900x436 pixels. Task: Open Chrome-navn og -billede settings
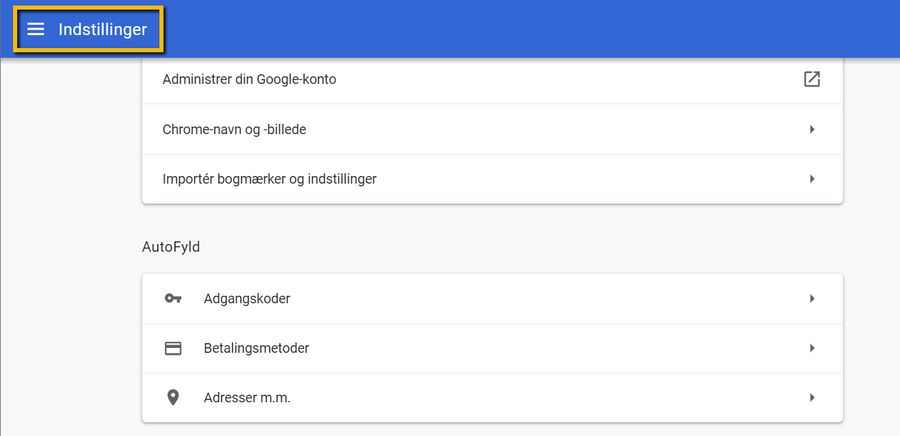[492, 129]
